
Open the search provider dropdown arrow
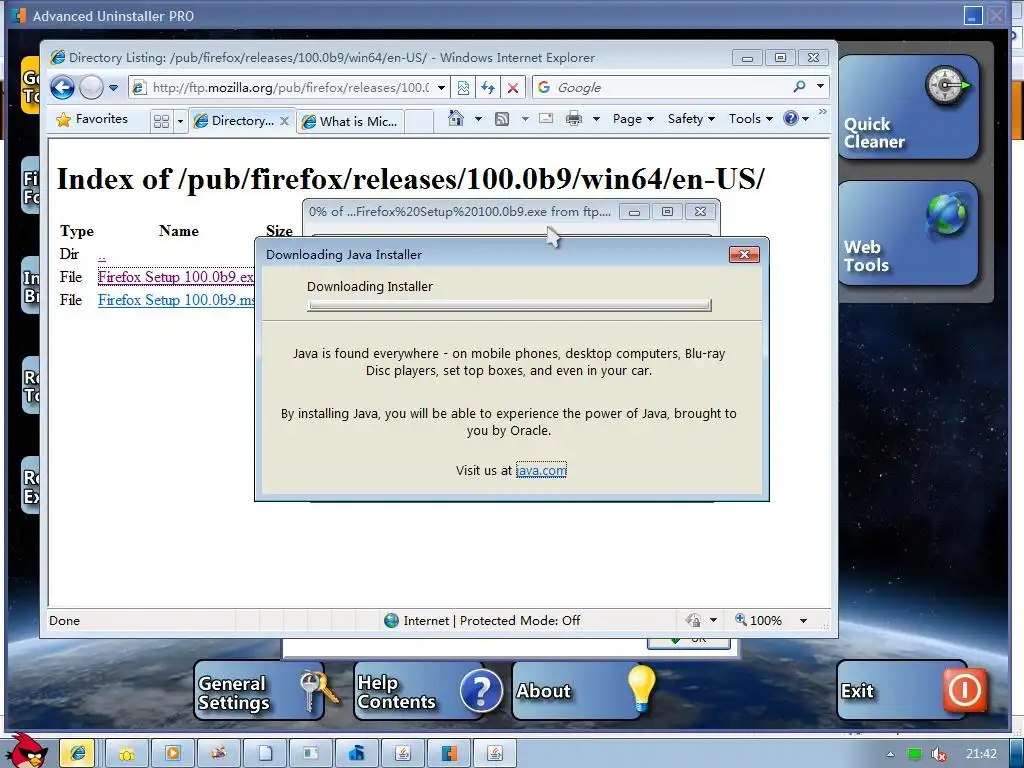point(820,87)
